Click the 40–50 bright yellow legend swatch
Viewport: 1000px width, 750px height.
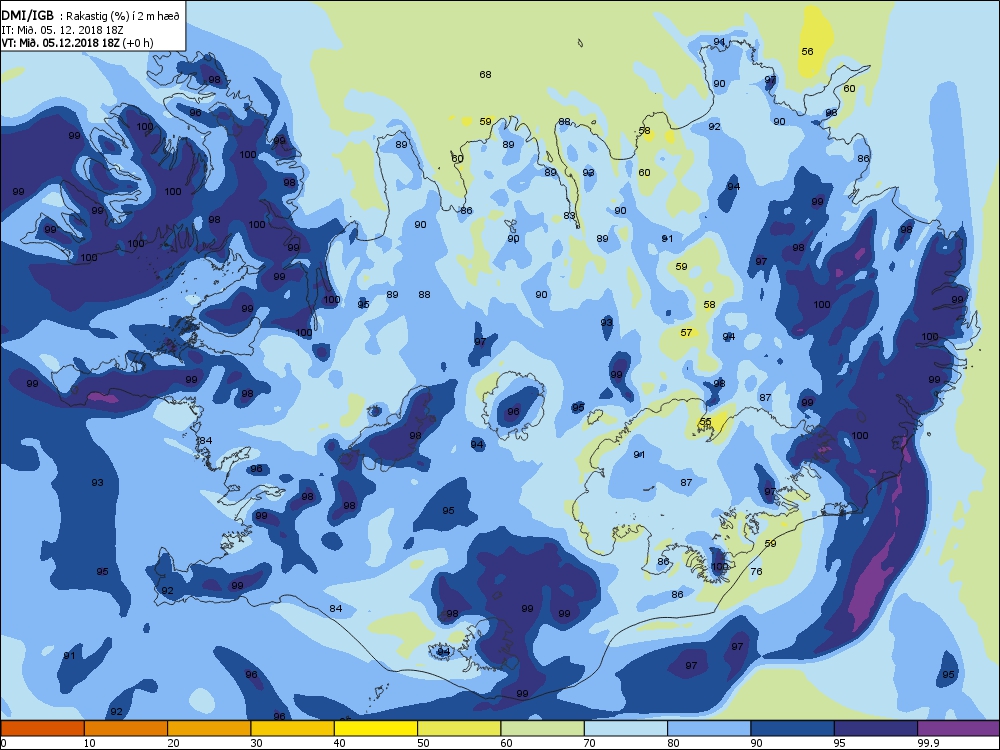tap(376, 728)
